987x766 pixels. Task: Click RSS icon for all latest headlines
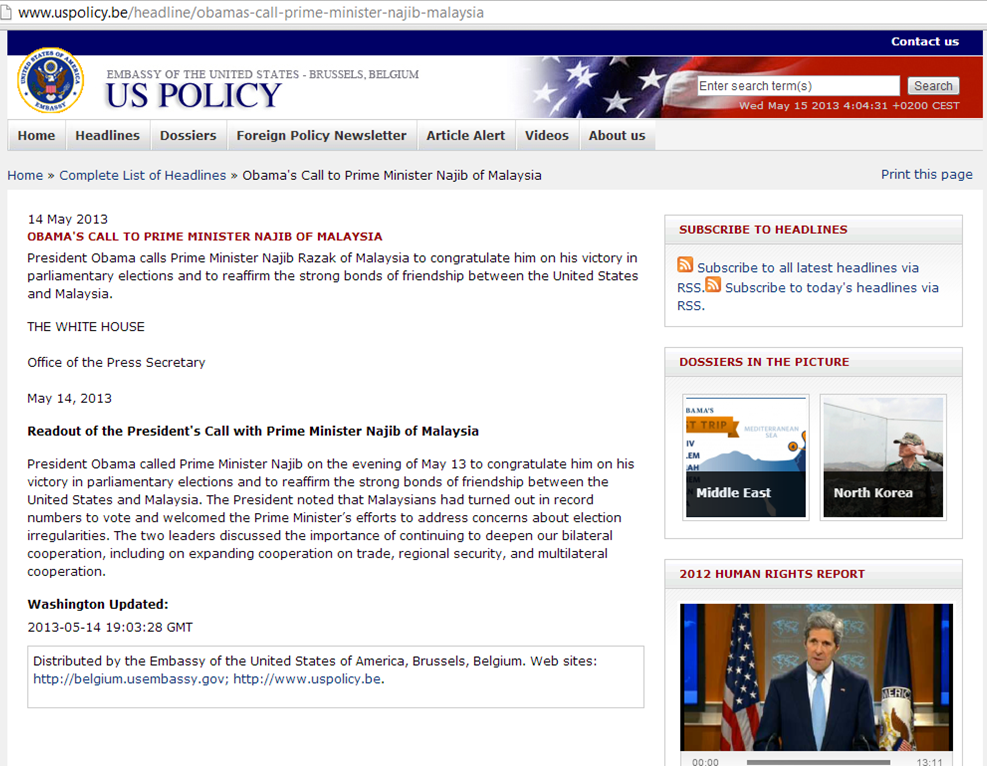pyautogui.click(x=685, y=265)
